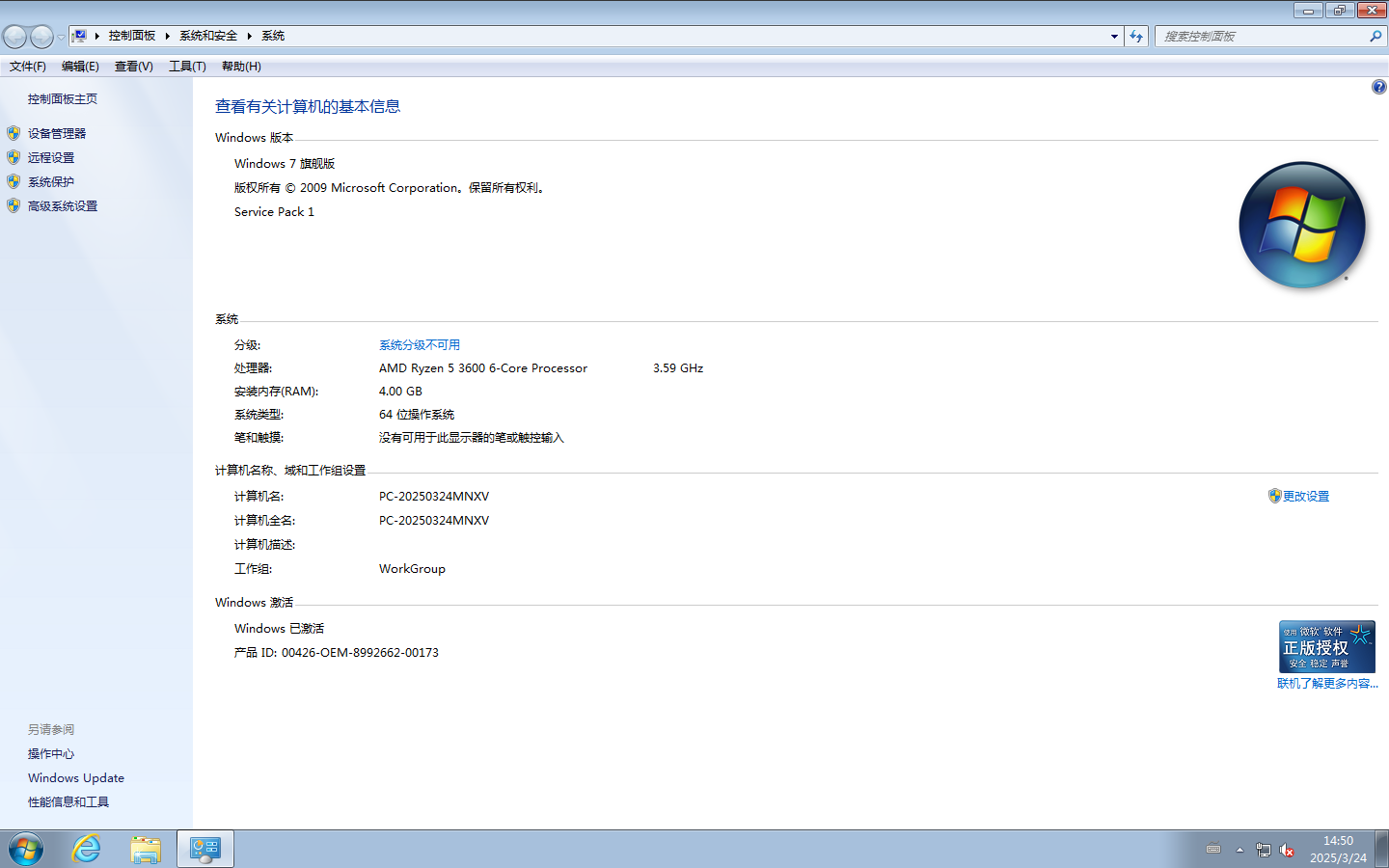Open 设备管理器 from the sidebar
Screen dimensions: 1389x868
point(56,133)
